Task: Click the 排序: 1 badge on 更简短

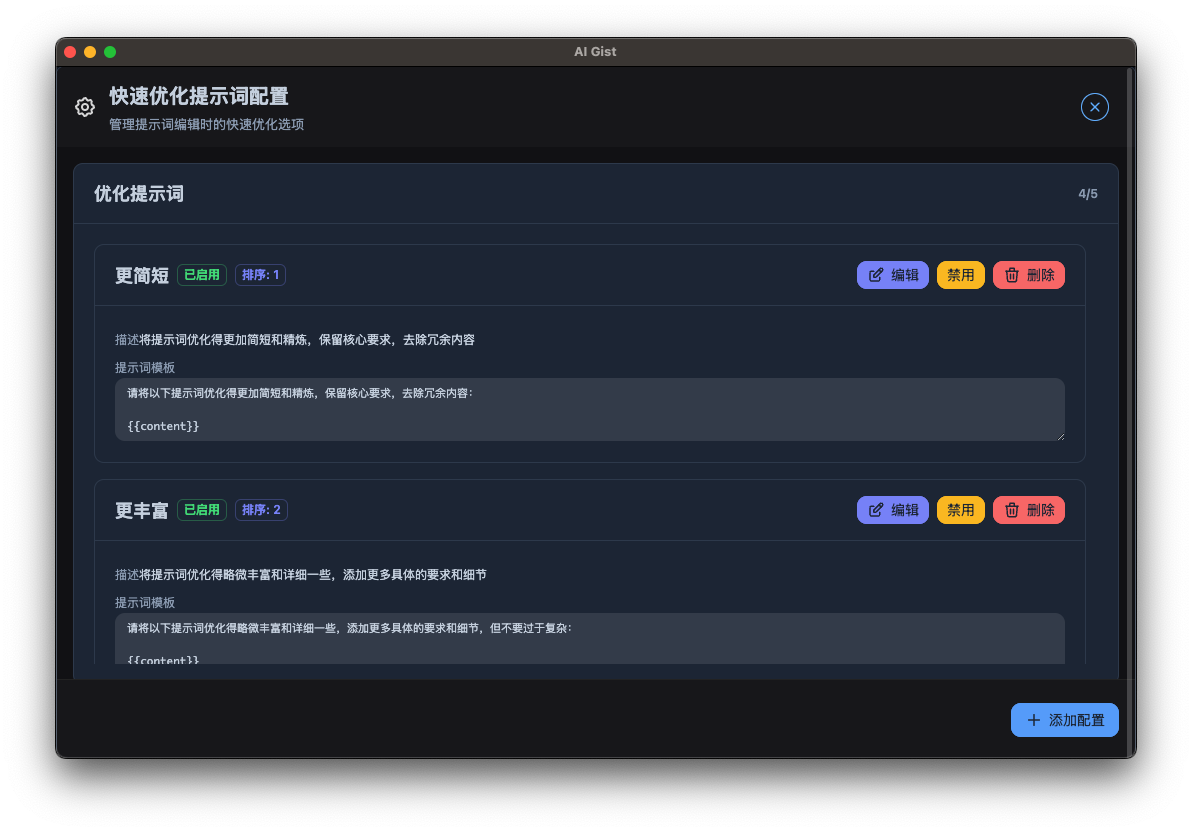Action: pos(260,274)
